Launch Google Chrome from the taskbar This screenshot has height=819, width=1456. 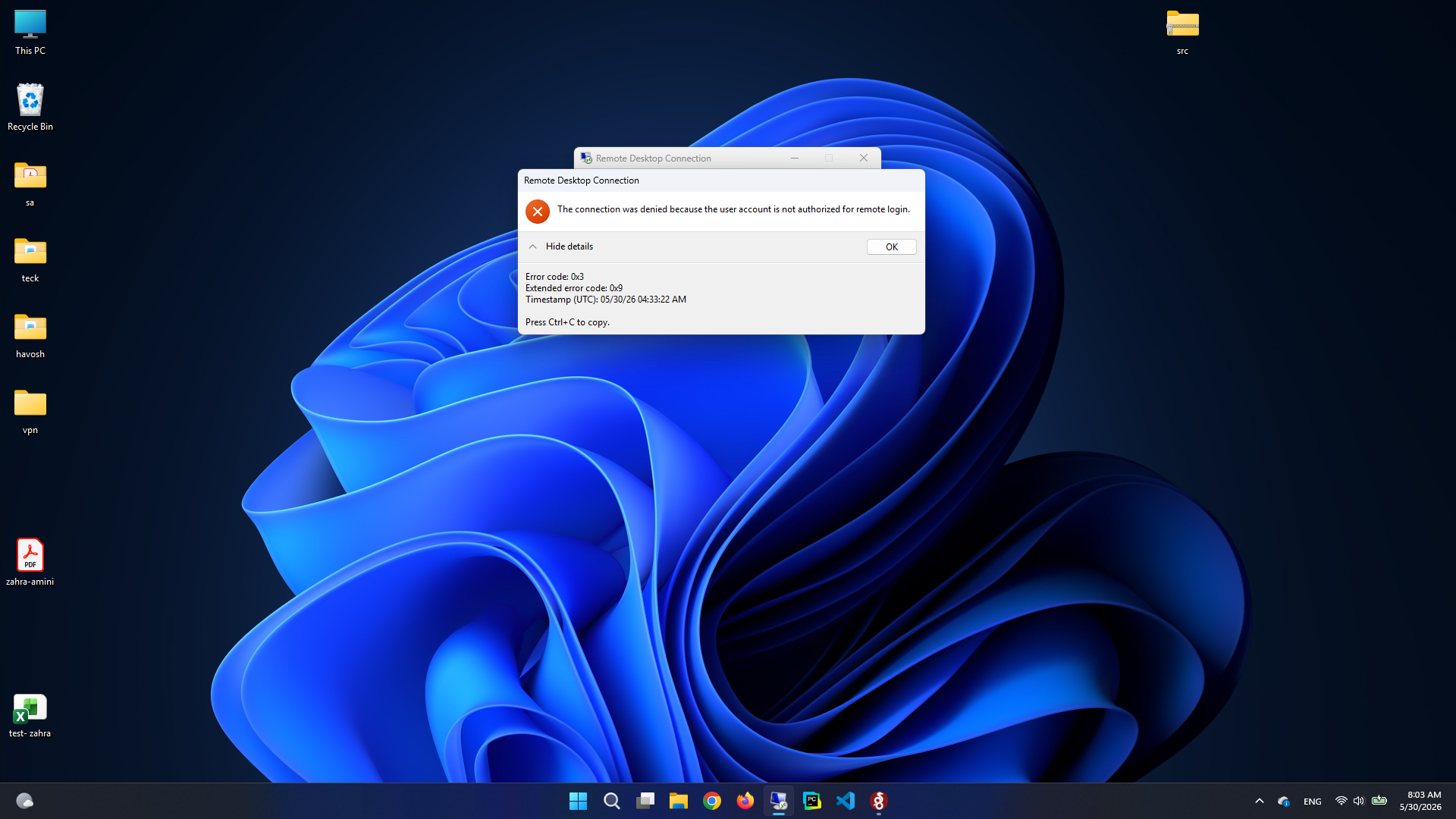(711, 801)
